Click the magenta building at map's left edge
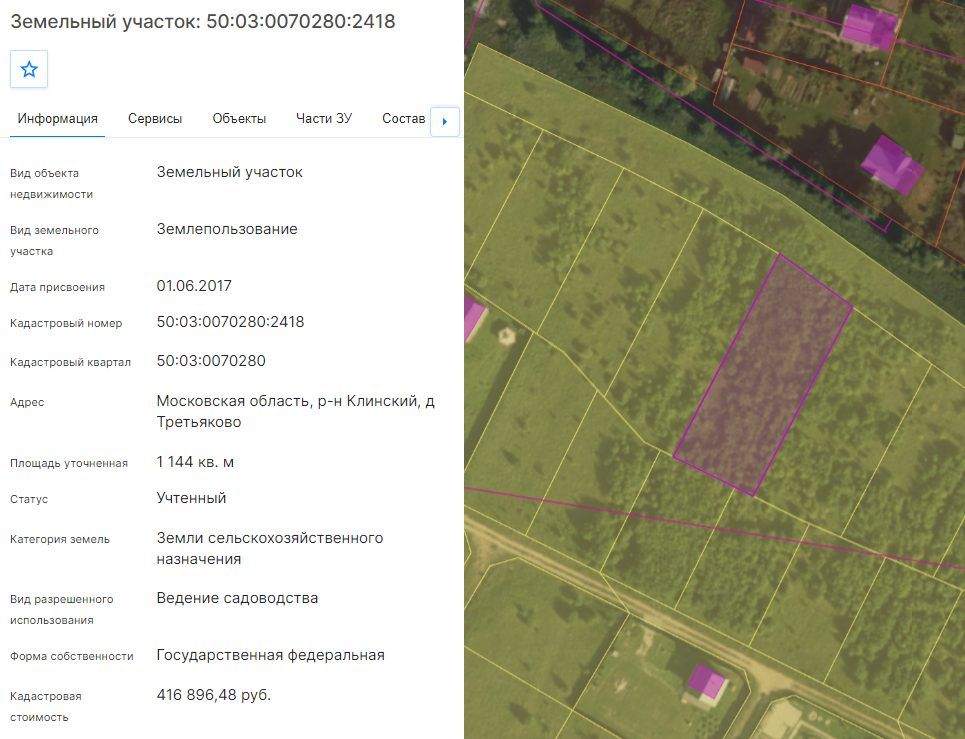 [474, 318]
